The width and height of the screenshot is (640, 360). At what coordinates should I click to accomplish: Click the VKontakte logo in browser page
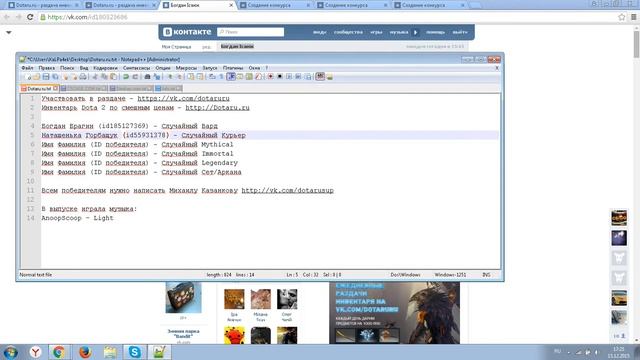click(x=187, y=32)
